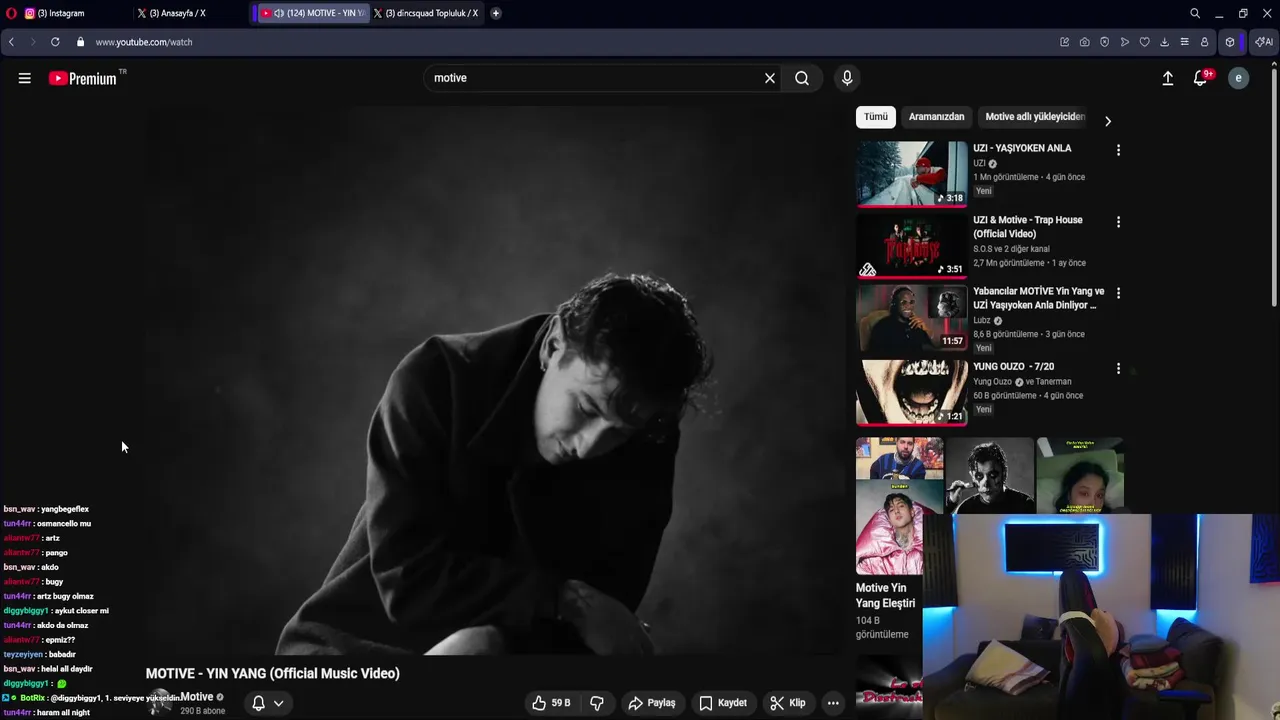This screenshot has width=1280, height=720.
Task: Open Yabancılar MOTİVE Yin Yang video thumbnail
Action: click(x=911, y=317)
